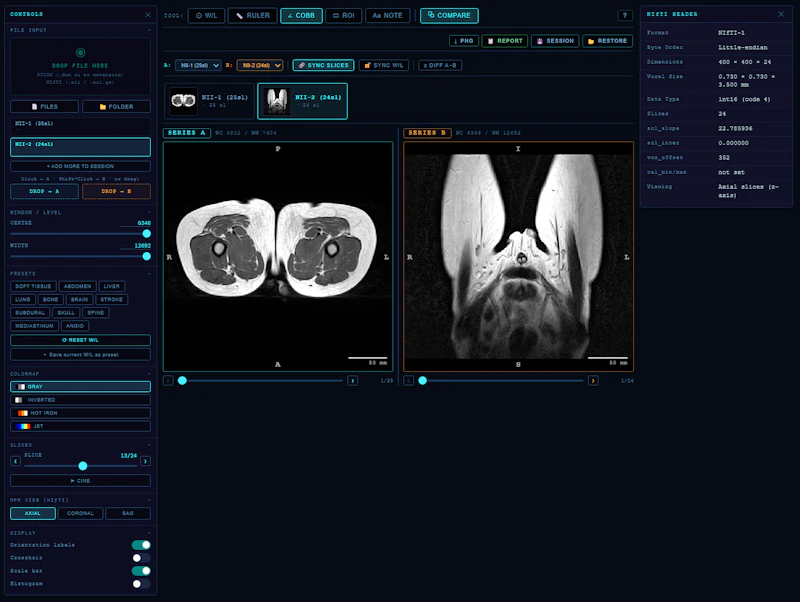
Task: Select the ROI rectangle tool
Action: coord(343,16)
